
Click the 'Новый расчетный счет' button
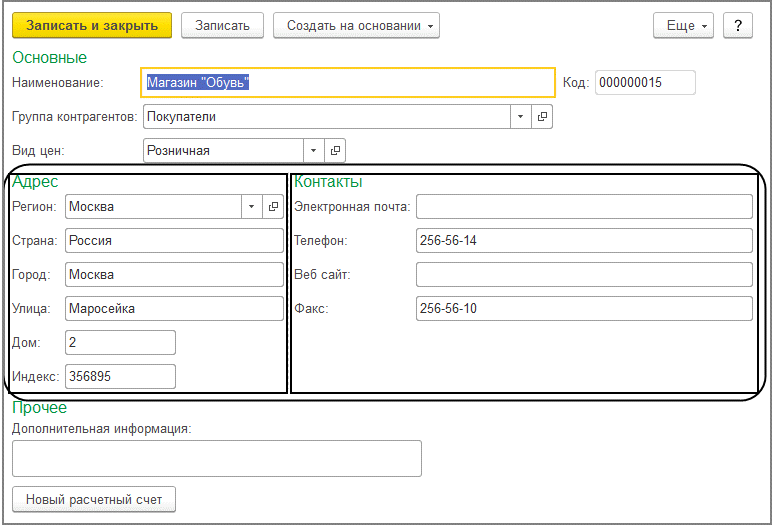click(94, 499)
